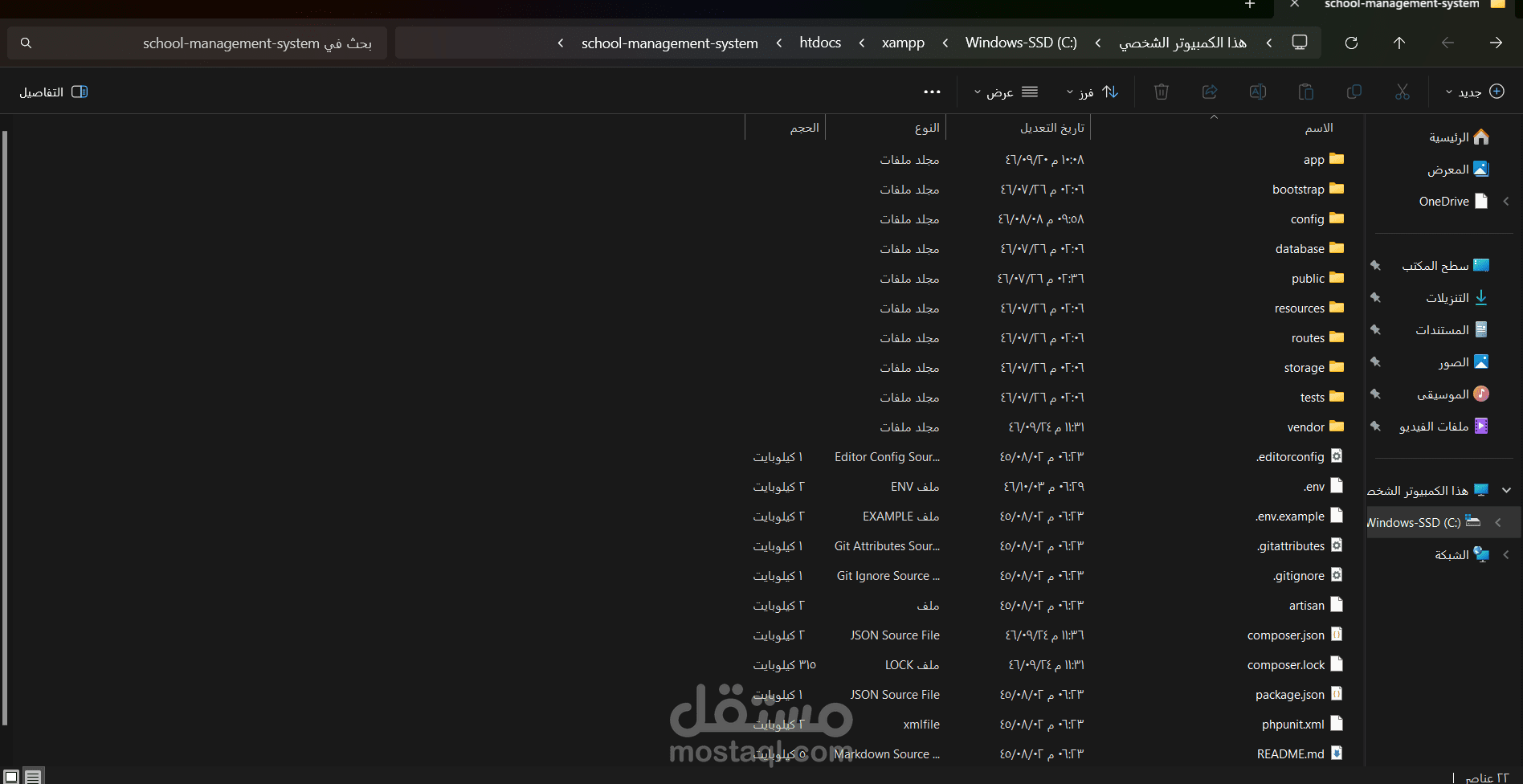The image size is (1523, 784).
Task: Click the folder icon of the vendor folder
Action: pos(1337,427)
